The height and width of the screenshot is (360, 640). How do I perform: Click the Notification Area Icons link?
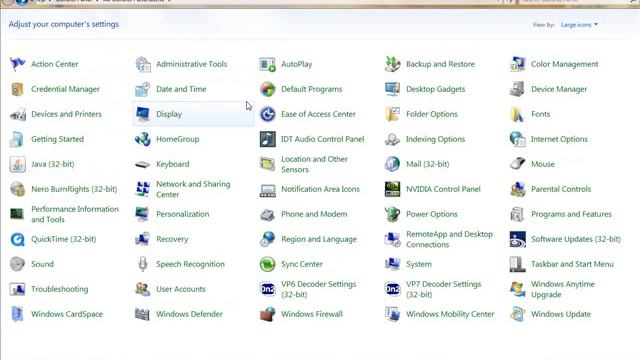click(320, 189)
